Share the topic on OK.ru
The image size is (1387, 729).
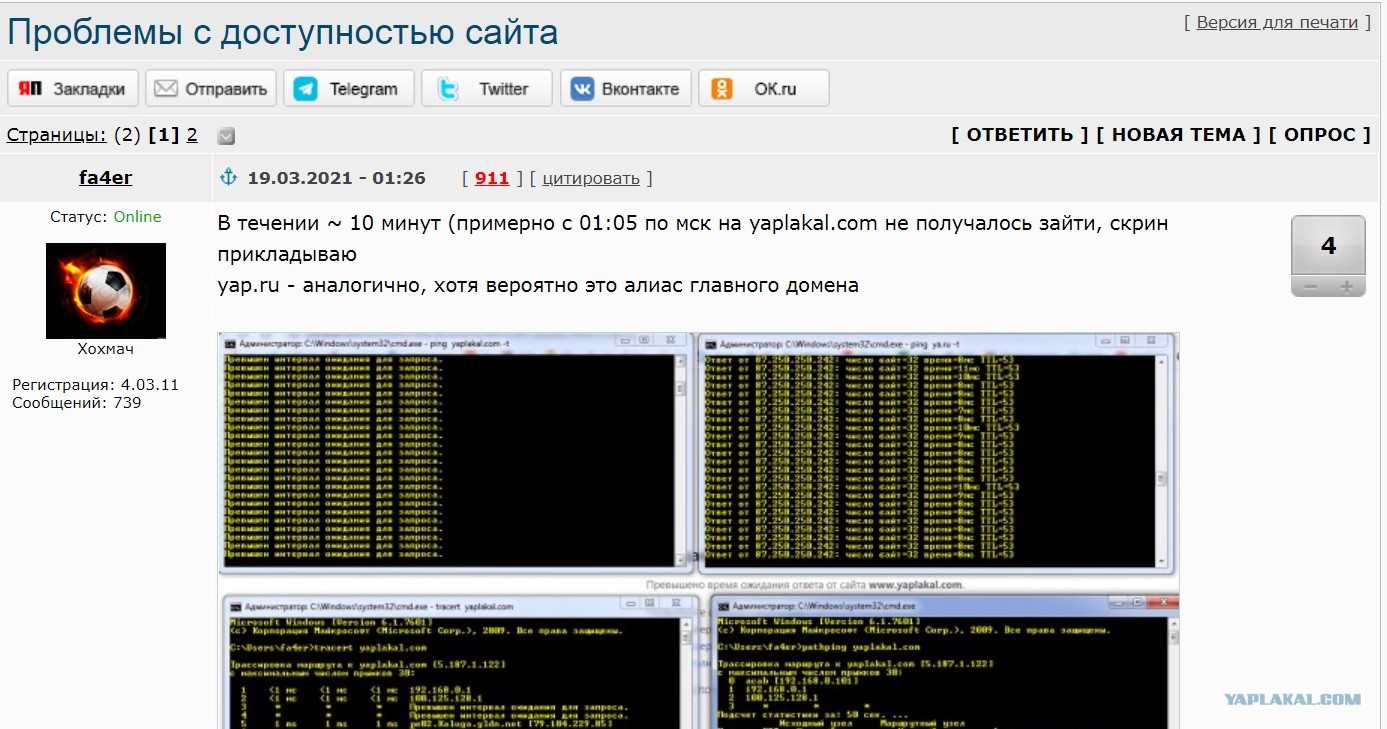(764, 88)
